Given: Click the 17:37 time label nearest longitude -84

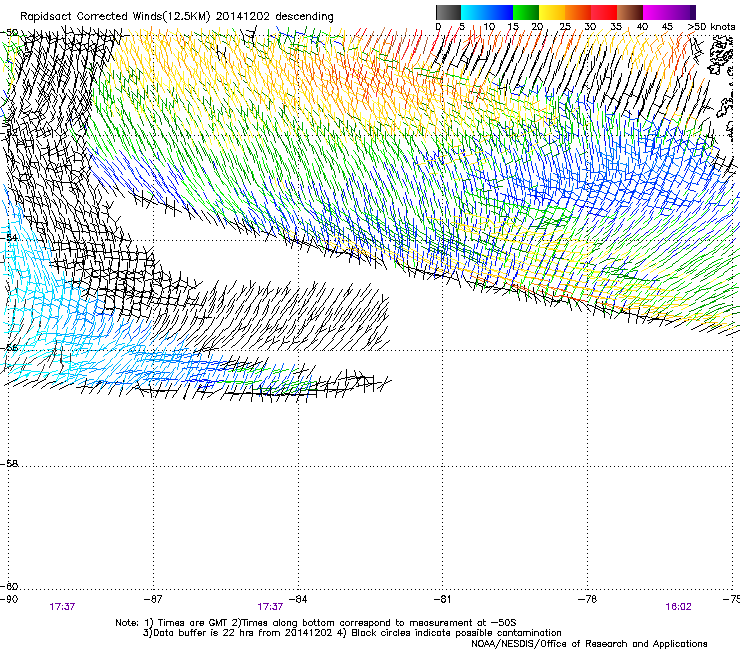Looking at the screenshot, I should tap(270, 607).
